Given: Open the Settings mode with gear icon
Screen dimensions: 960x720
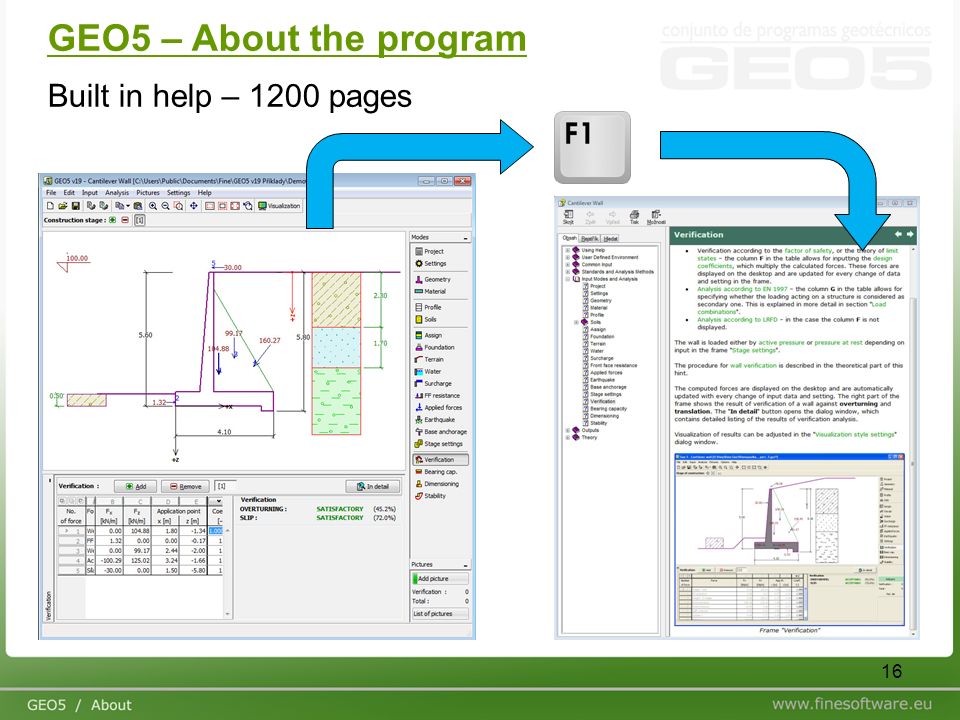Looking at the screenshot, I should click(x=431, y=264).
